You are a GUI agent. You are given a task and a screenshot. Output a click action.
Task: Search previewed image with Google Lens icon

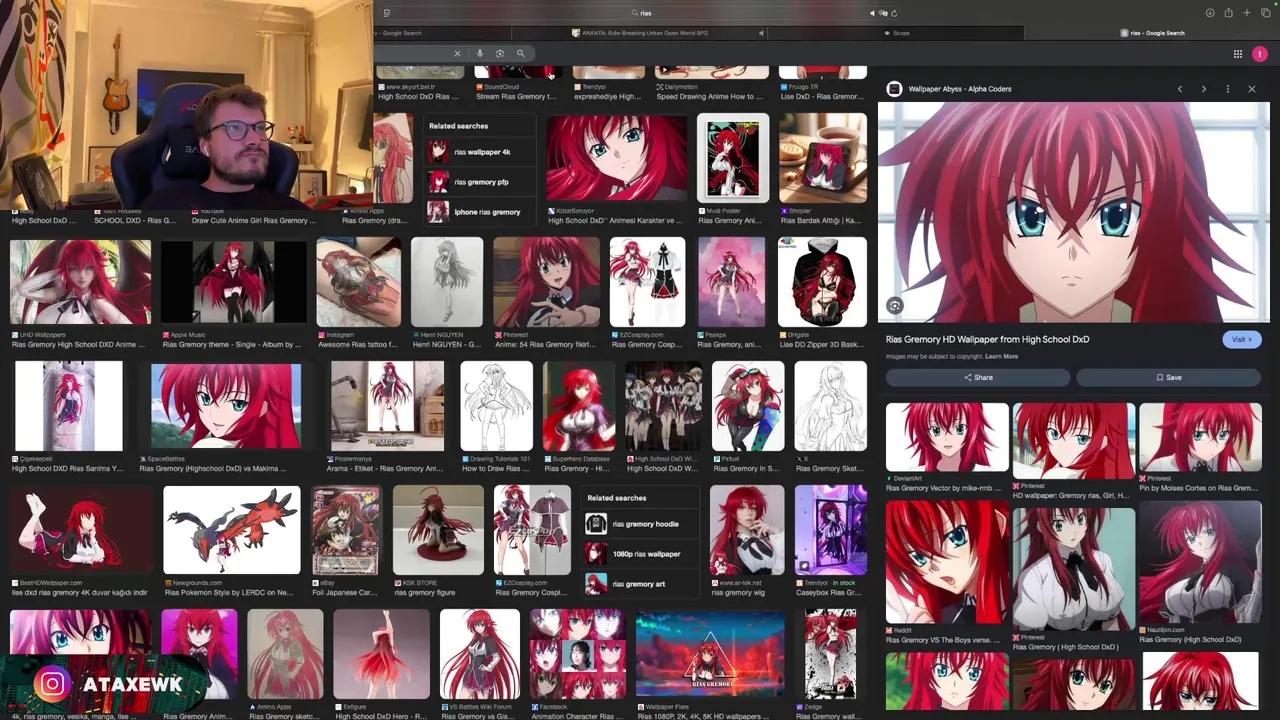894,306
